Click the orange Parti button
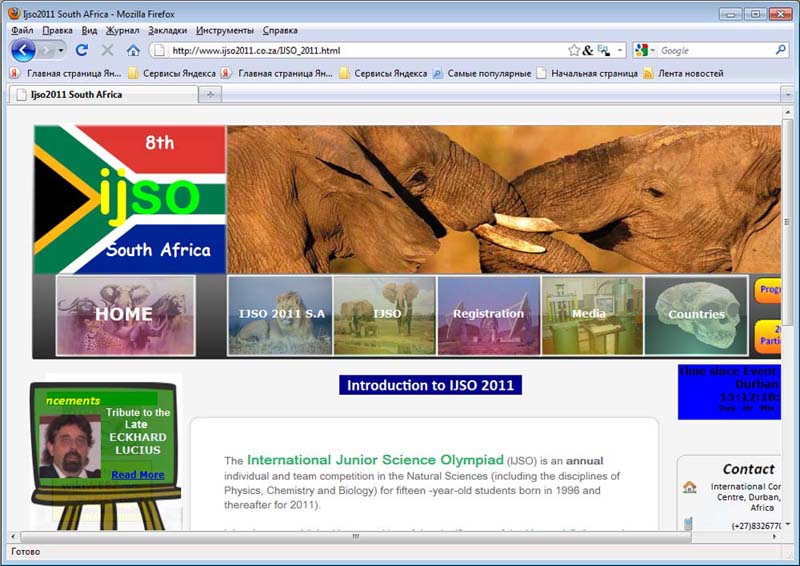 768,335
